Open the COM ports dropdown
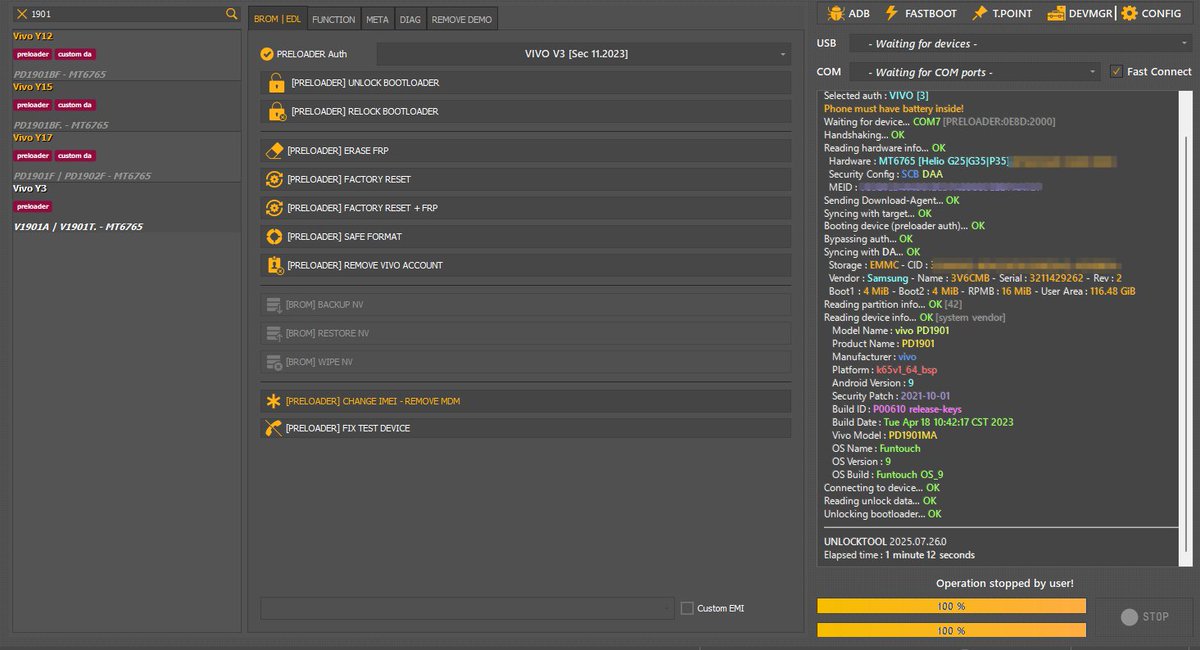1200x650 pixels. pyautogui.click(x=974, y=72)
